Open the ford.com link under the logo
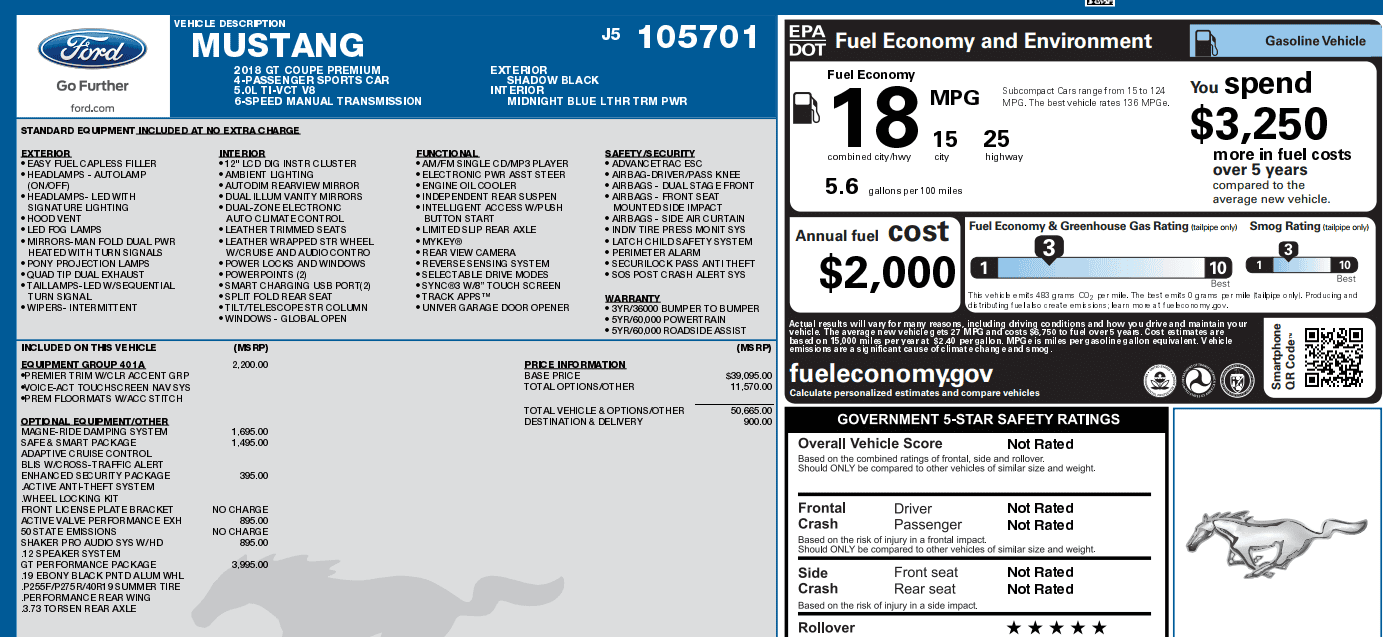 coord(92,108)
